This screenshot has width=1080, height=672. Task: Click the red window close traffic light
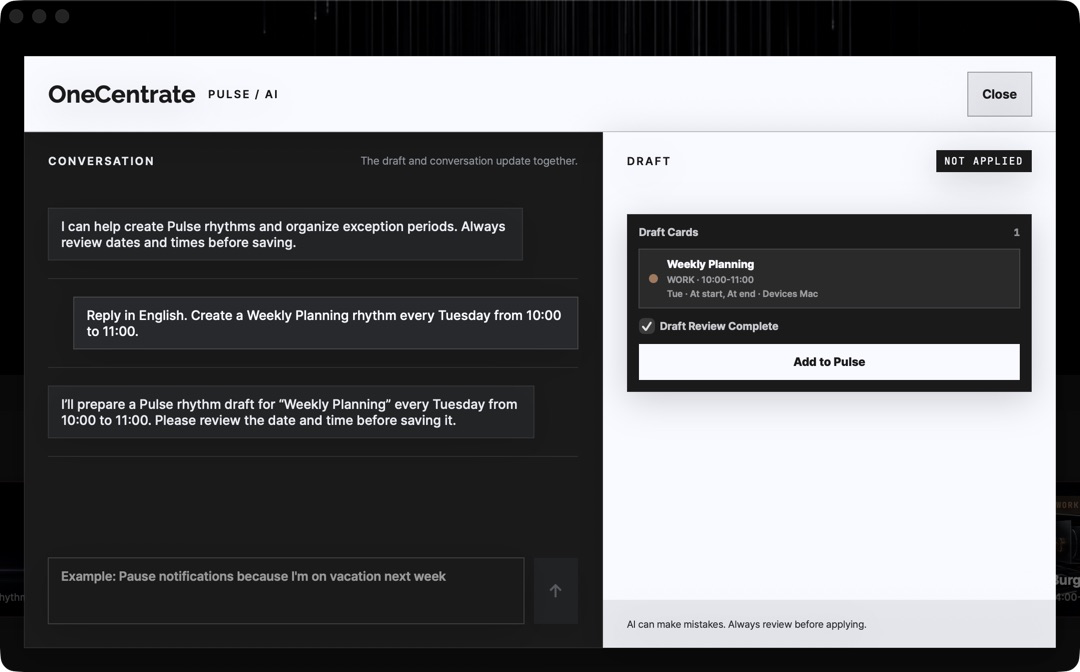pyautogui.click(x=17, y=16)
